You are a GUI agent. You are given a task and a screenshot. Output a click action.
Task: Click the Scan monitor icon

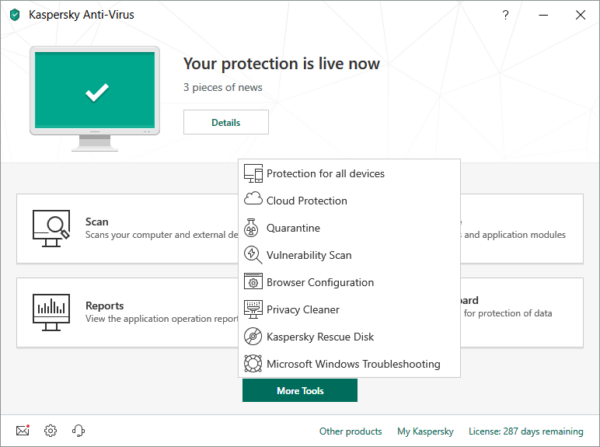tap(51, 228)
